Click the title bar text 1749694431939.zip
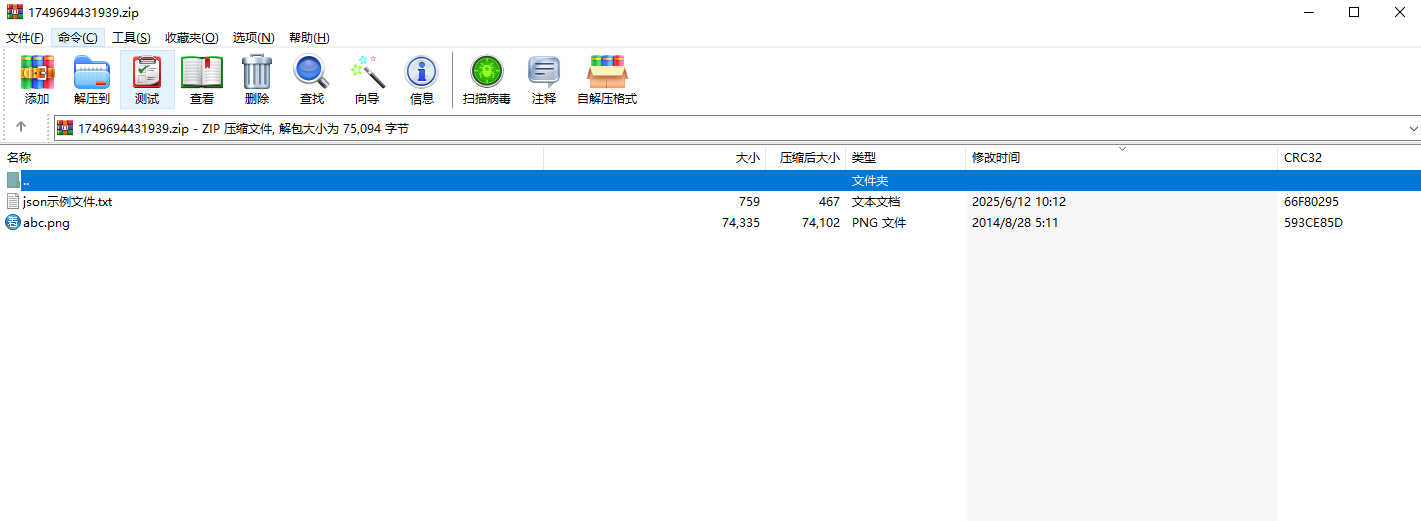Image resolution: width=1421 pixels, height=521 pixels. 83,12
